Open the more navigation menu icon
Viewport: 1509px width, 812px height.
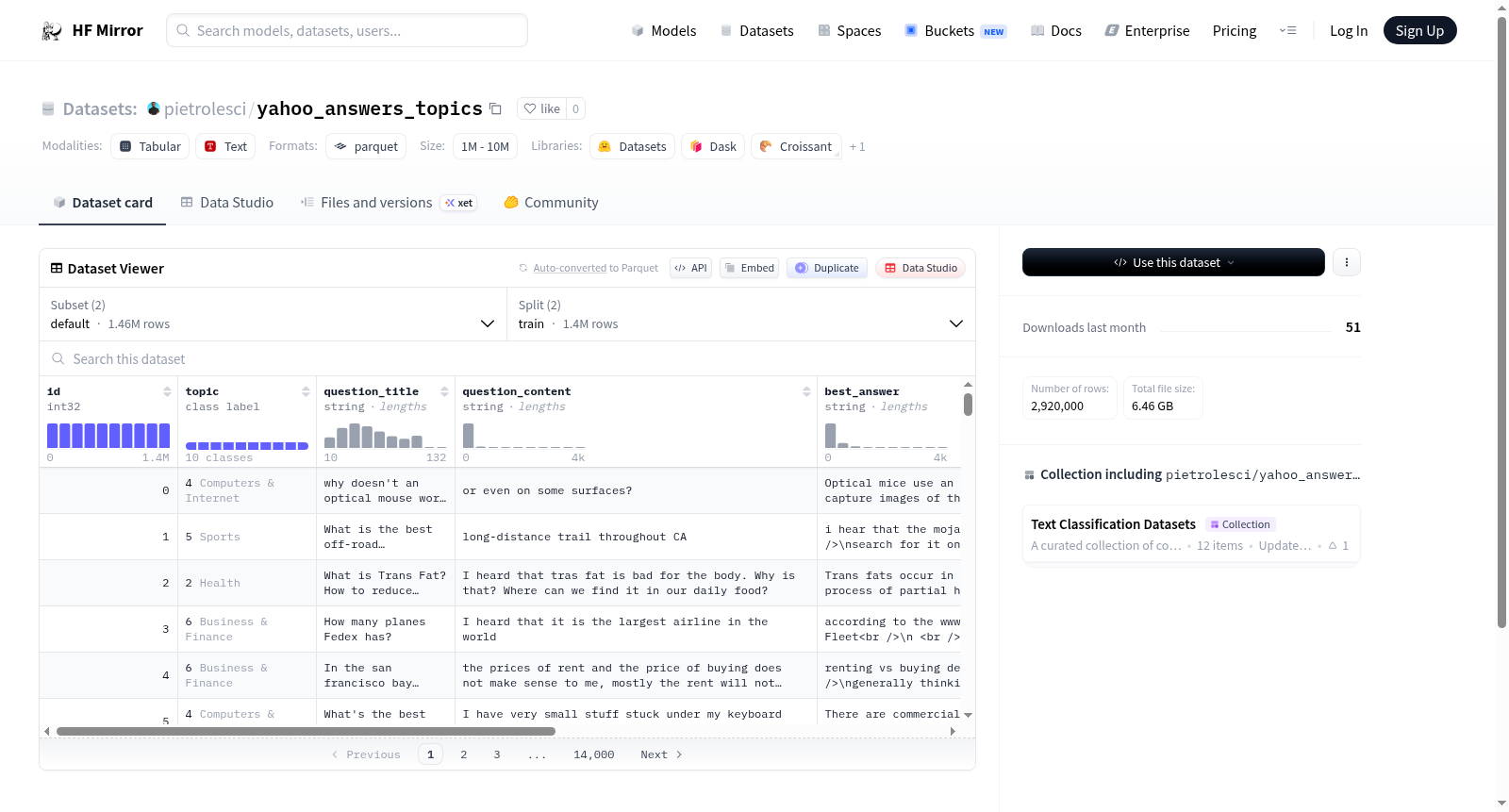pyautogui.click(x=1287, y=31)
